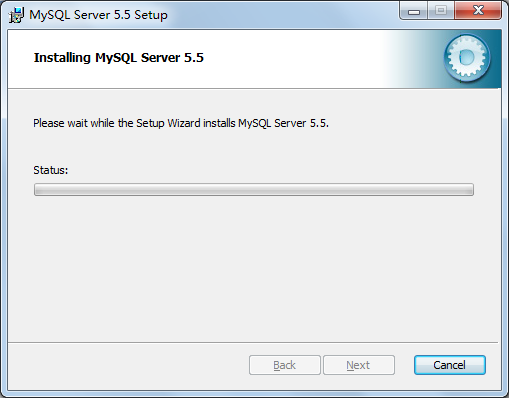Close the setup window with the red X
This screenshot has width=509, height=398.
478,11
